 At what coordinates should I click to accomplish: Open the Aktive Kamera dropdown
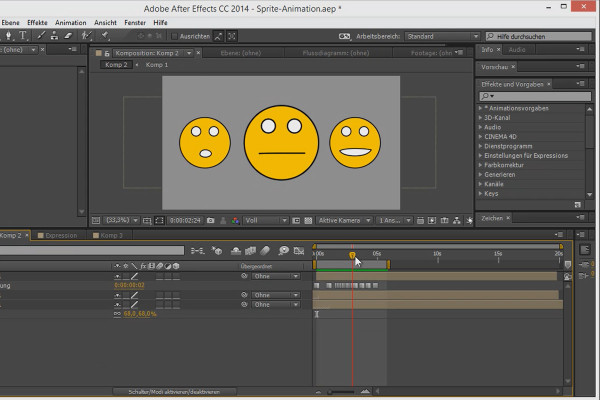click(x=344, y=220)
